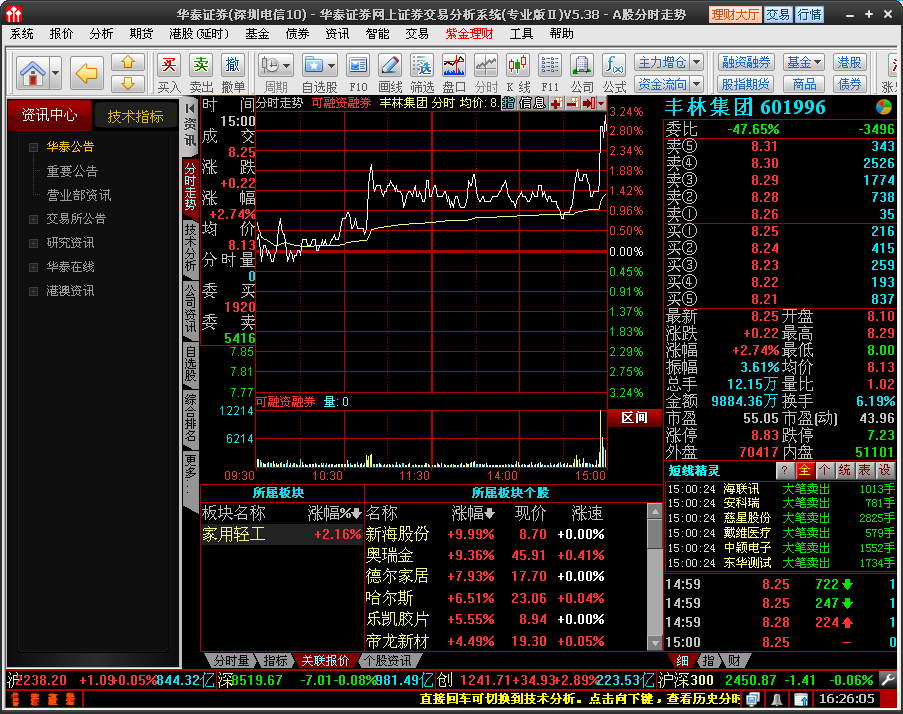Select the 新海股份 row in sector list
Viewport: 903px width, 714px height.
(506, 534)
